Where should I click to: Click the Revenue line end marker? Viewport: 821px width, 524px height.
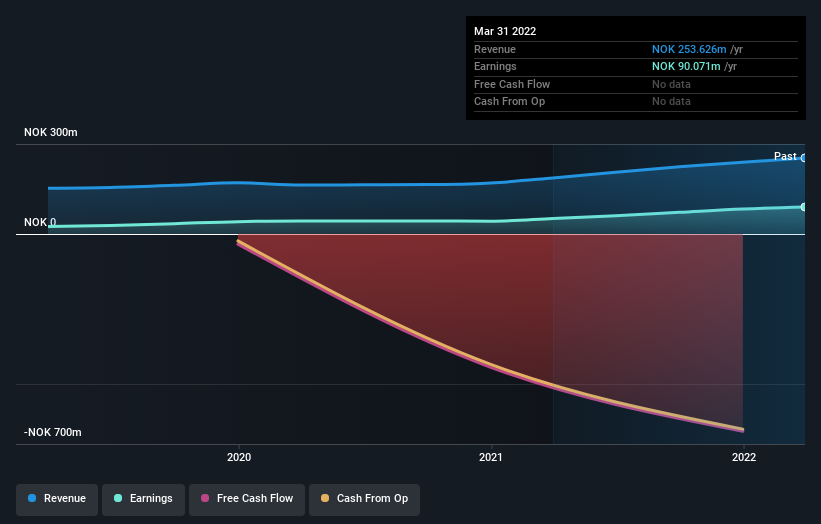coord(804,158)
